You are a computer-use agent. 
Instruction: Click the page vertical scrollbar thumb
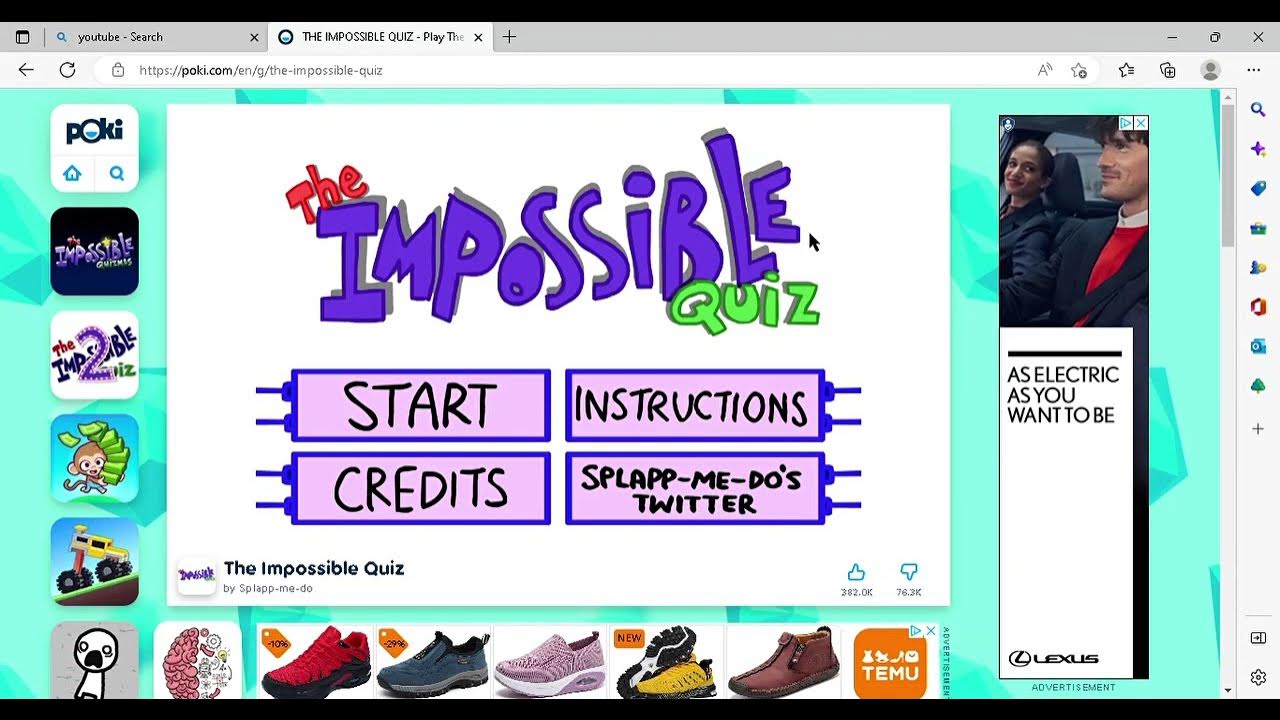point(1228,175)
